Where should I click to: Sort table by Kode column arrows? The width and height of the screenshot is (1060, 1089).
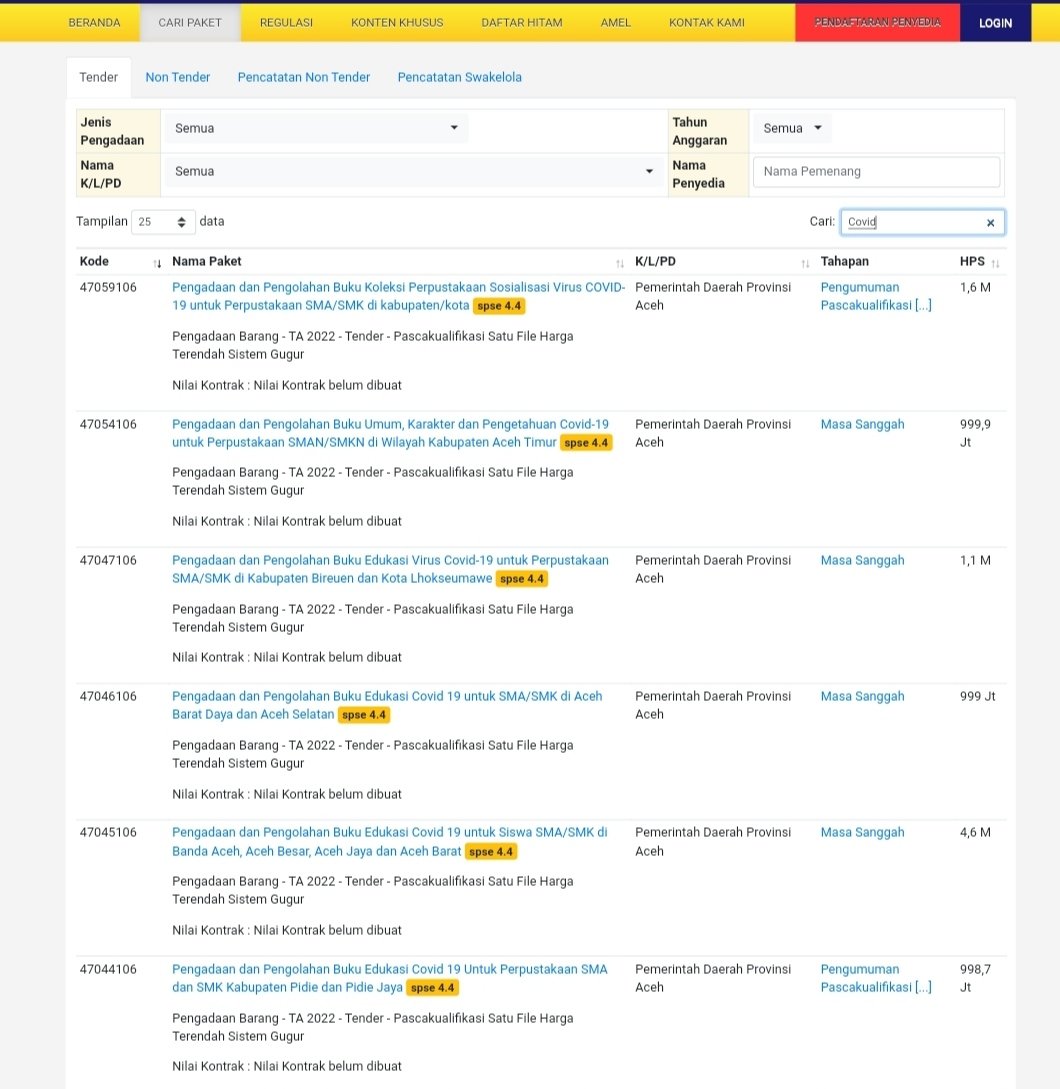[x=157, y=263]
